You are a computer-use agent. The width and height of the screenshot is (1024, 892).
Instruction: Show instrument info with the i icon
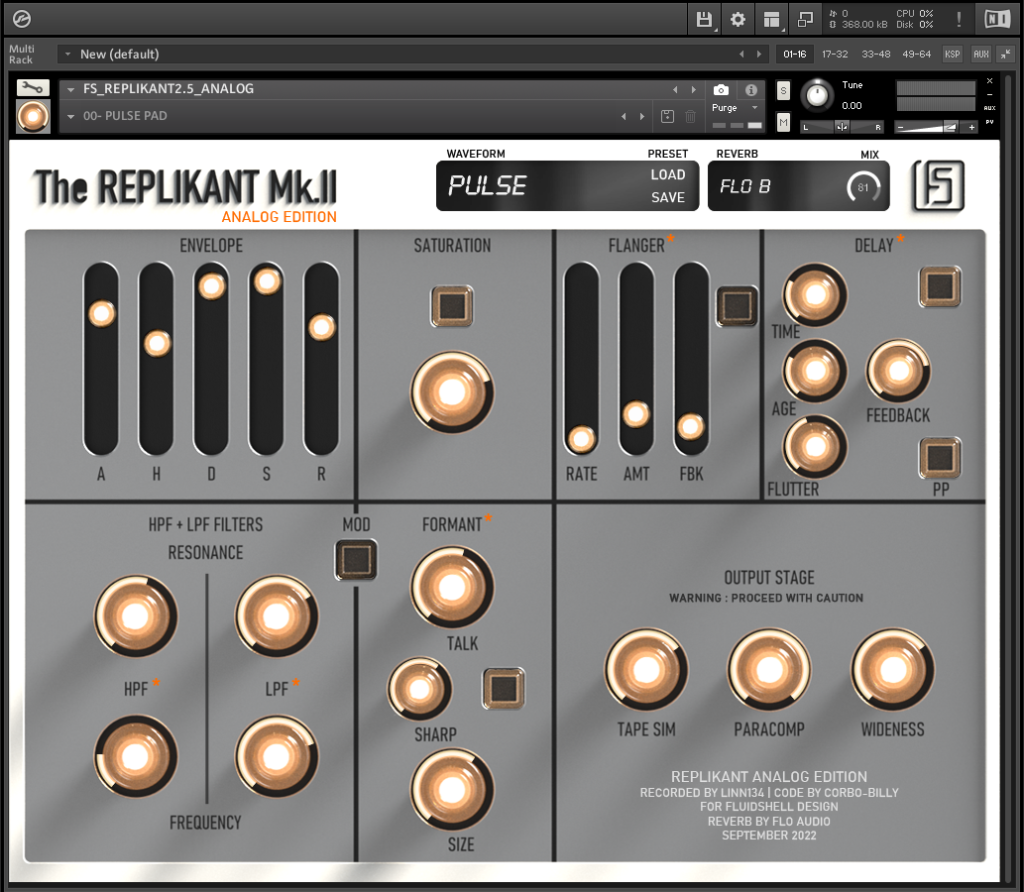(x=751, y=89)
